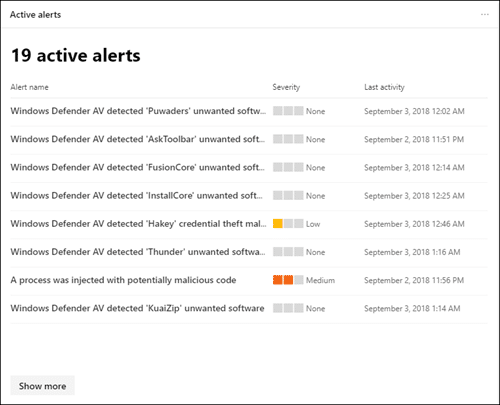Screen dimensions: 500x405
Task: Select the September 3, 2018 1:14 AM timestamp
Action: click(412, 308)
